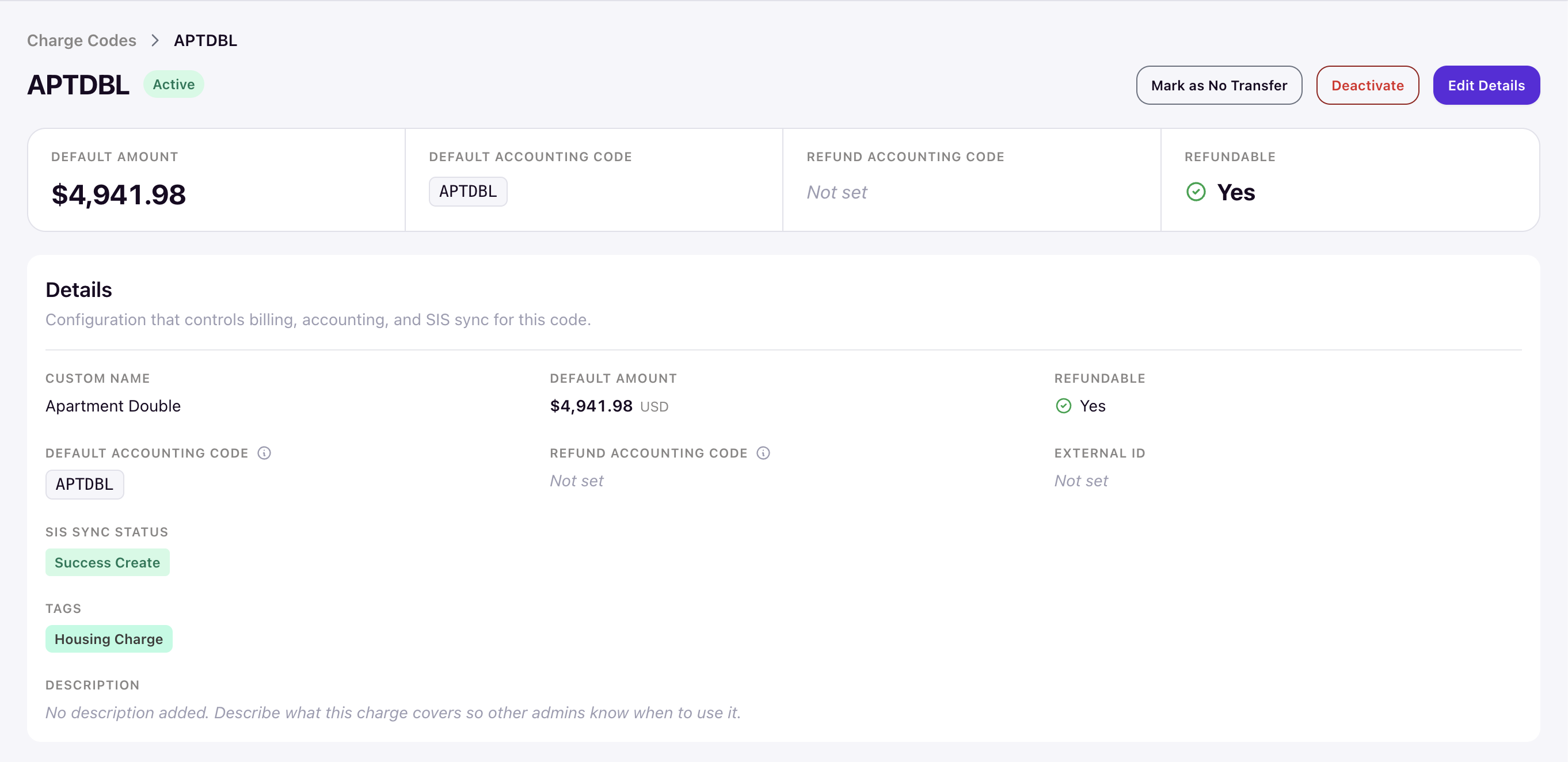Click the APTDBL chip in Details section
Image resolution: width=1568 pixels, height=762 pixels.
click(85, 485)
